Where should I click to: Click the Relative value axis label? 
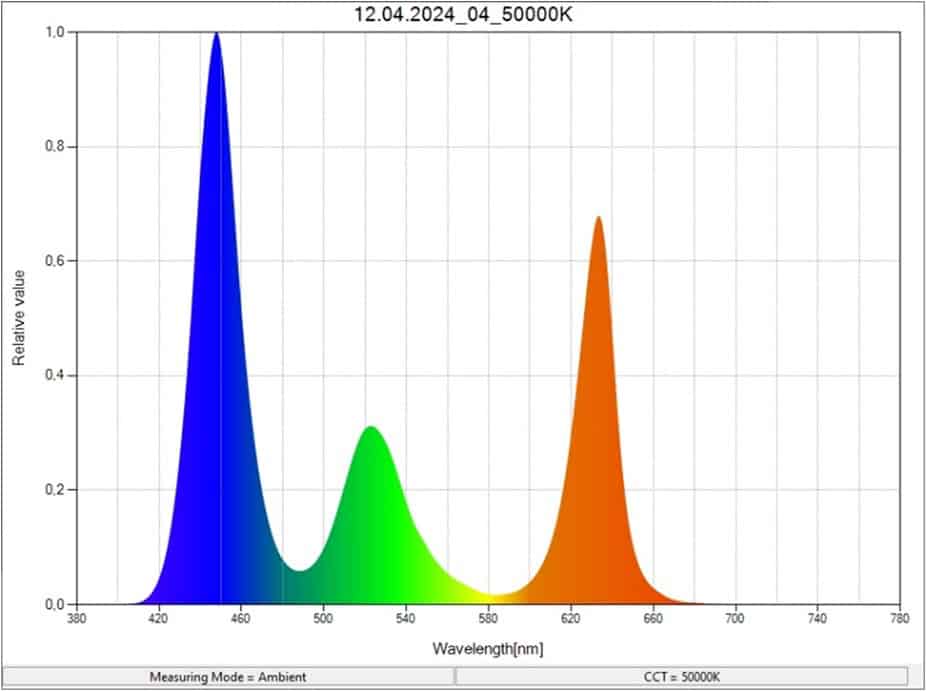18,320
